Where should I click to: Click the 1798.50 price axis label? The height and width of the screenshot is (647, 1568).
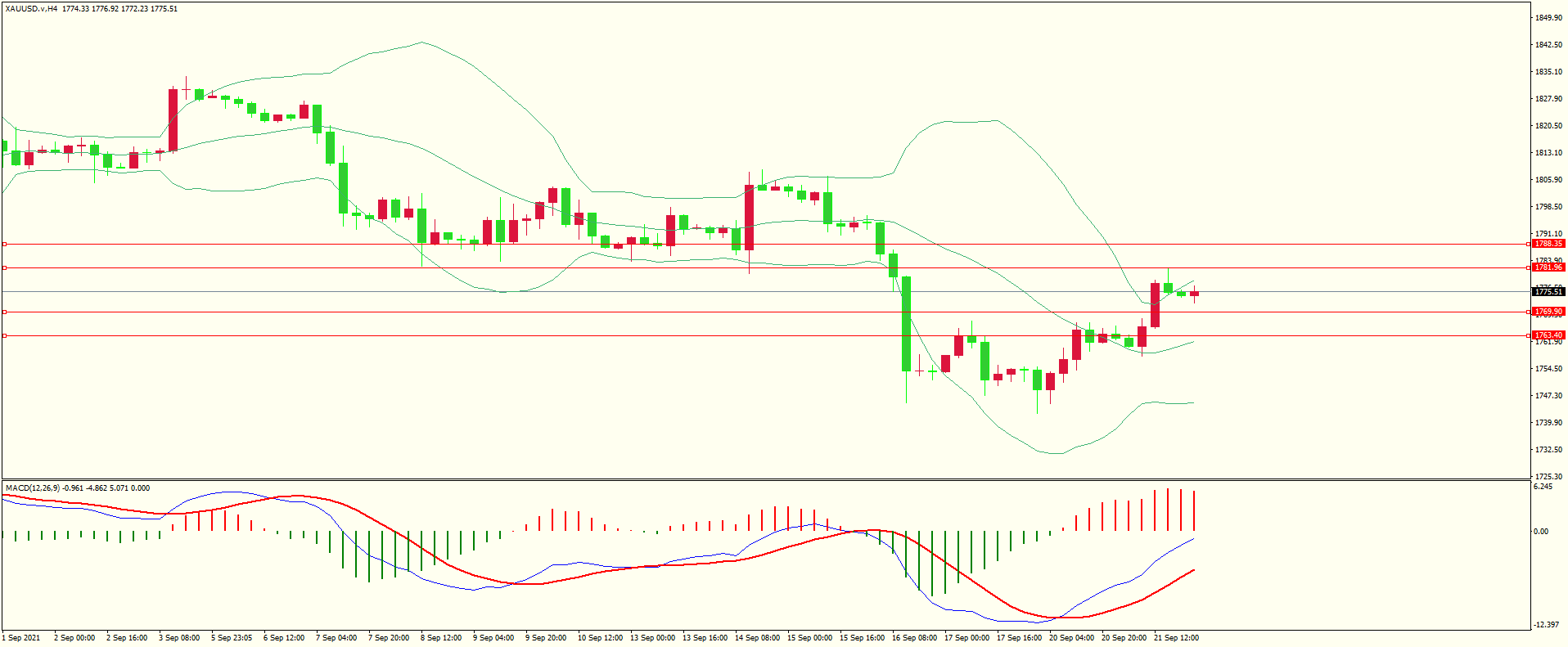(1548, 207)
